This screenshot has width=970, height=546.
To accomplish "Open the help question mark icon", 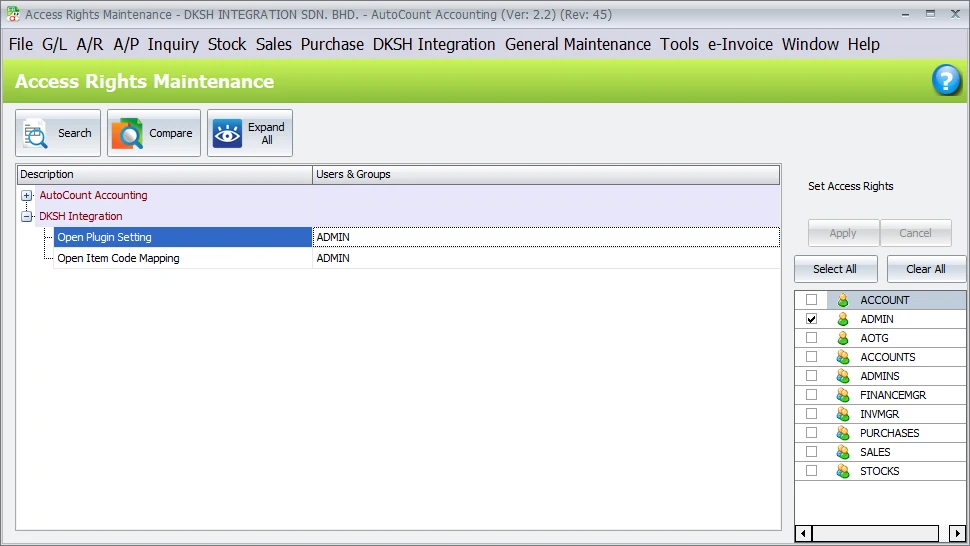I will click(x=946, y=80).
